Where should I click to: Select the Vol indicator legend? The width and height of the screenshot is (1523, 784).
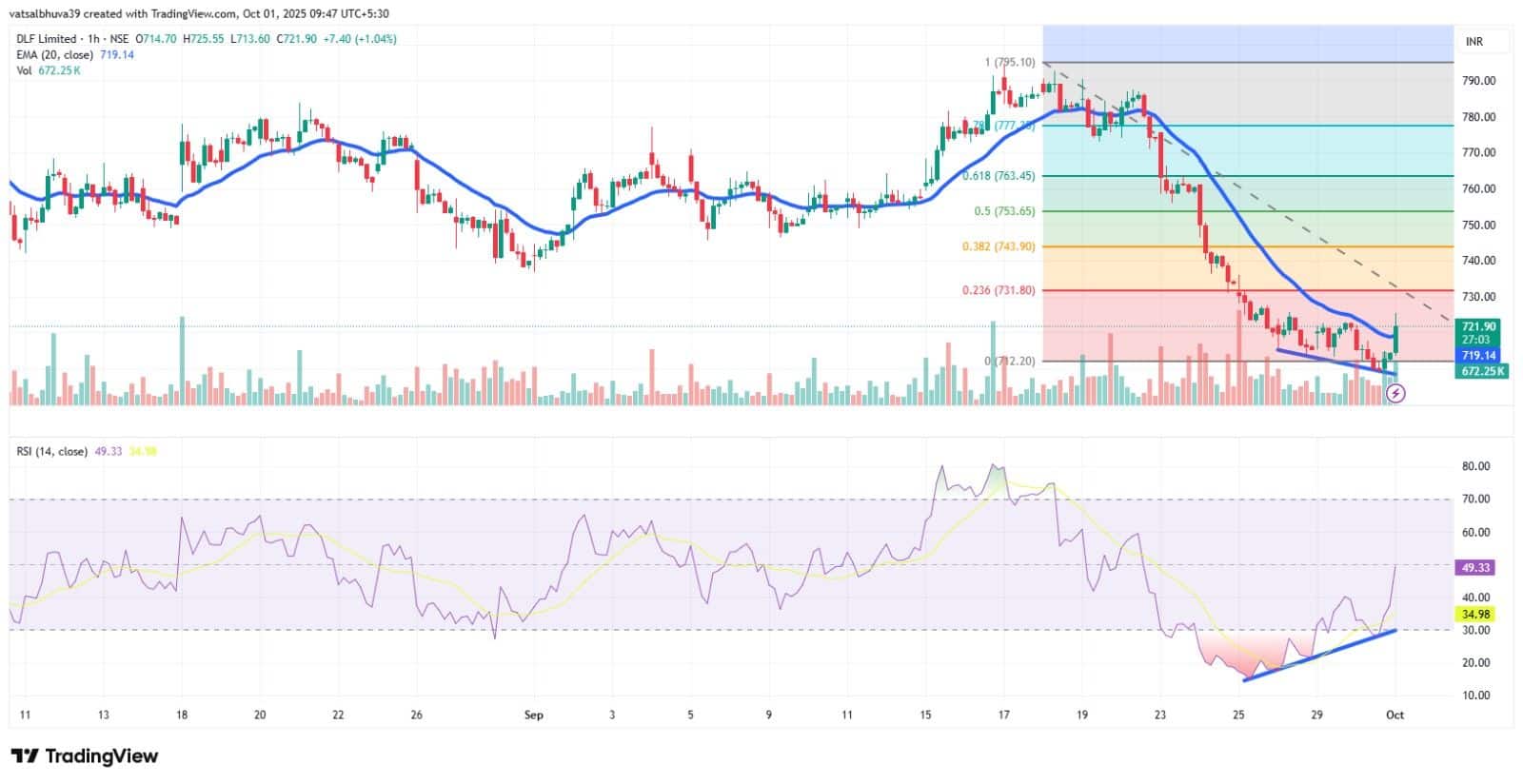pyautogui.click(x=25, y=70)
